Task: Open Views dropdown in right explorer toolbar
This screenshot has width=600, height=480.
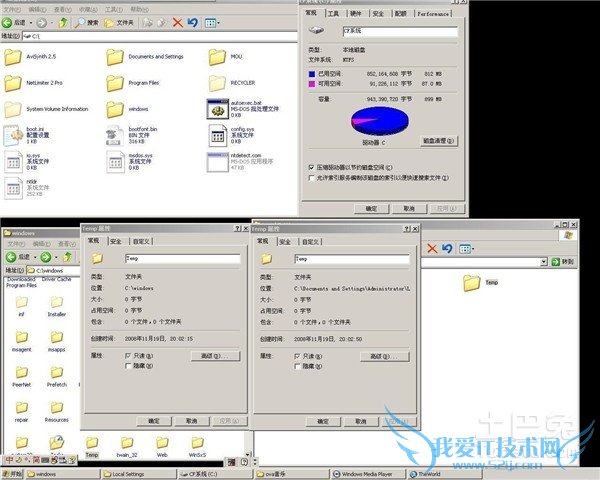Action: (473, 249)
